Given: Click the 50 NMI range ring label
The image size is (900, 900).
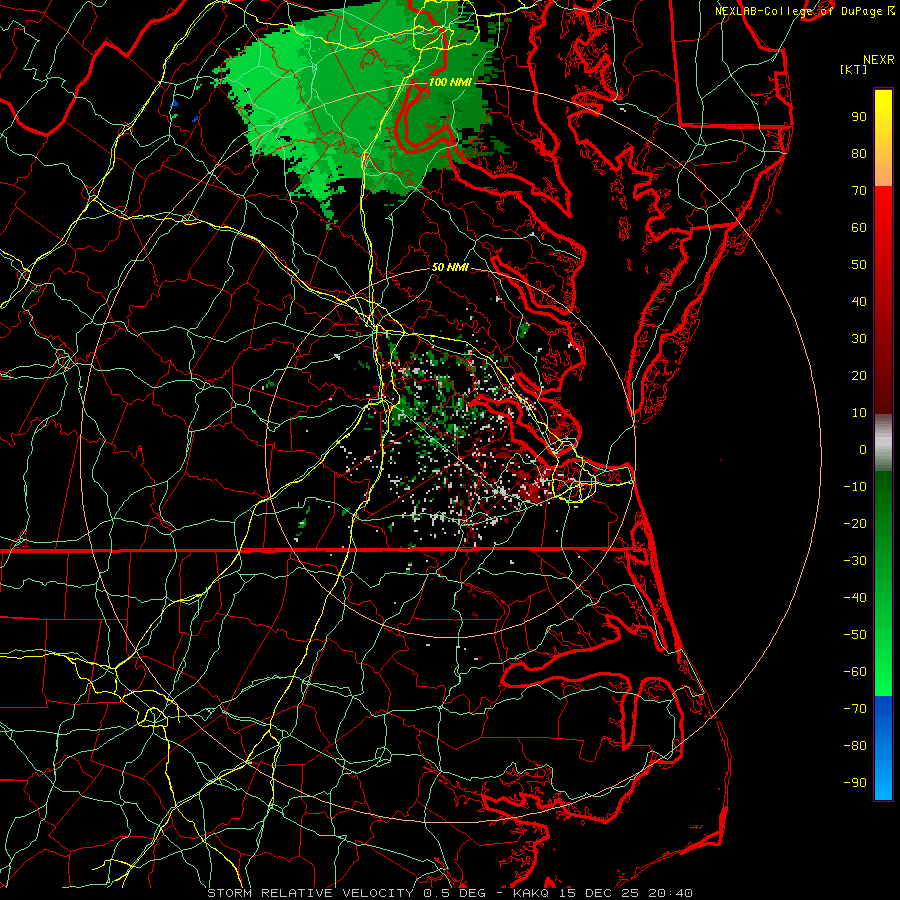Looking at the screenshot, I should [450, 267].
